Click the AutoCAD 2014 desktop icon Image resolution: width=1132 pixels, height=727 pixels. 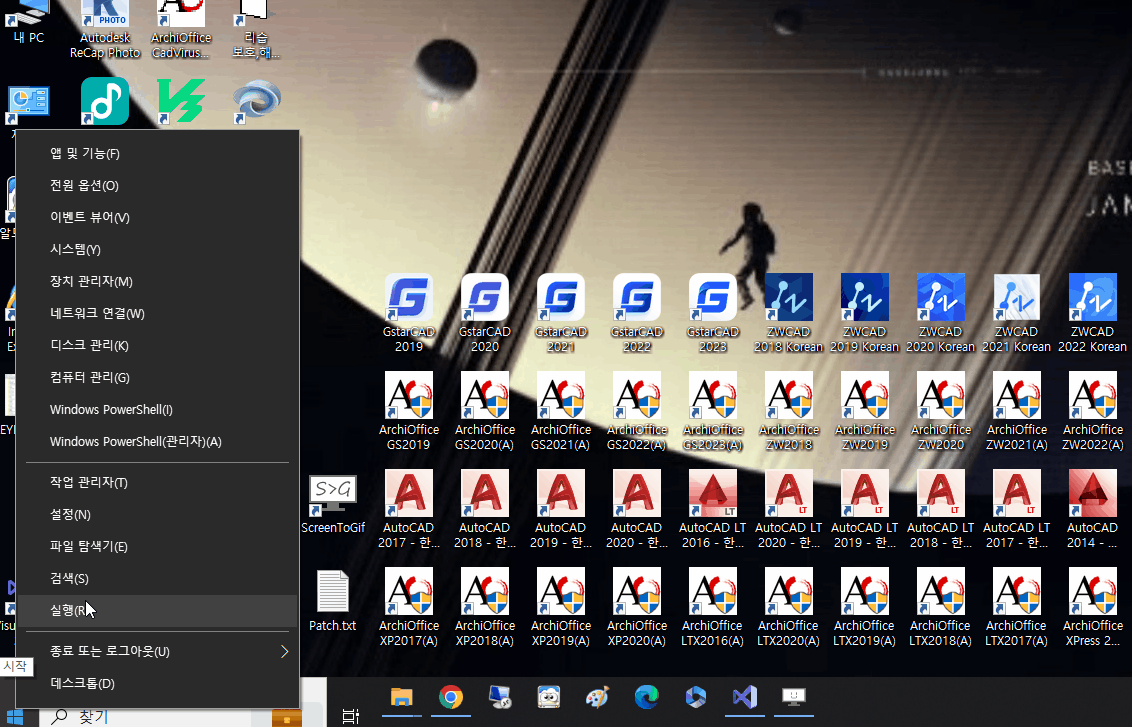(x=1092, y=508)
